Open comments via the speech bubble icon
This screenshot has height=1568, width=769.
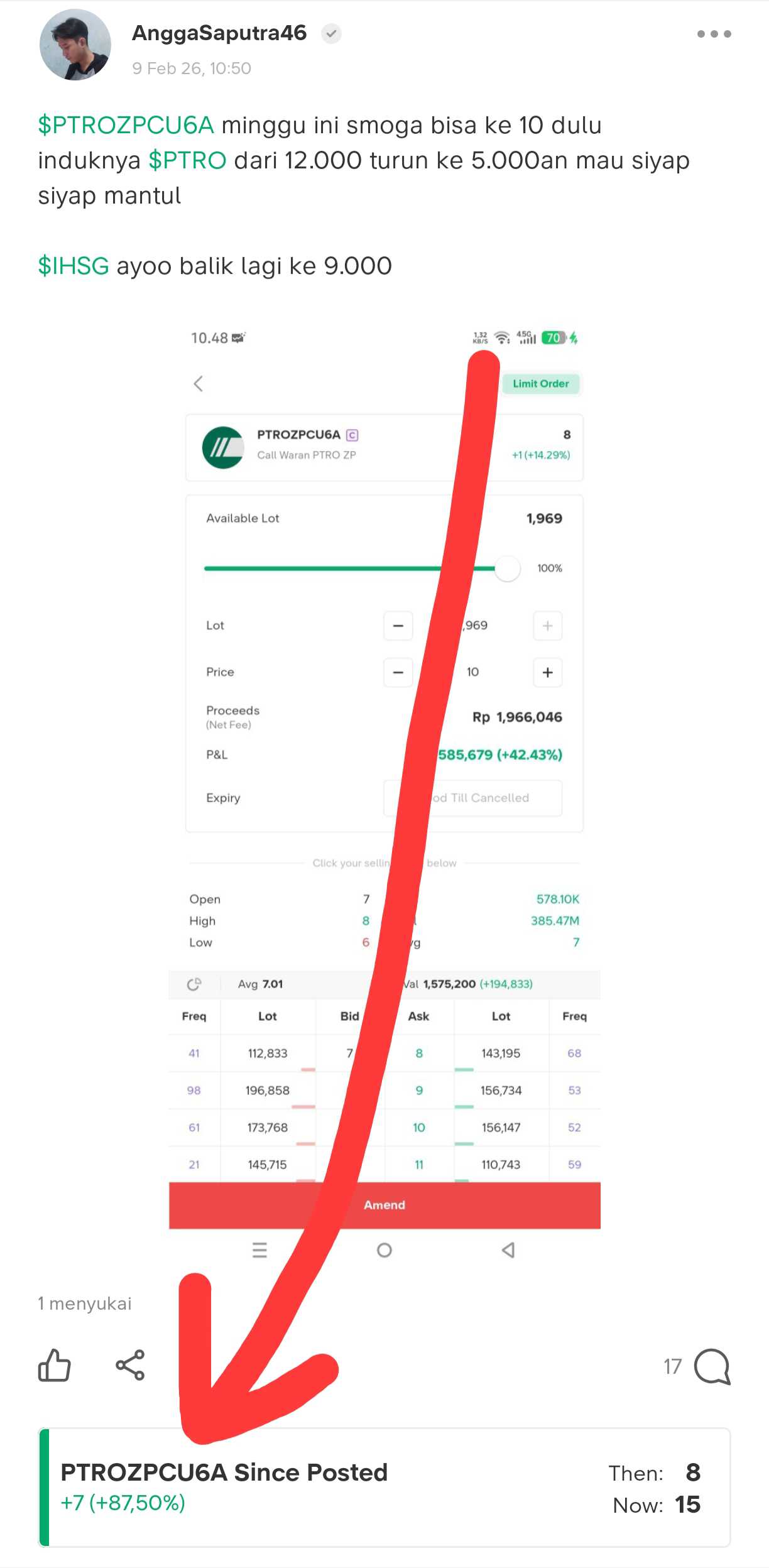pyautogui.click(x=712, y=1366)
